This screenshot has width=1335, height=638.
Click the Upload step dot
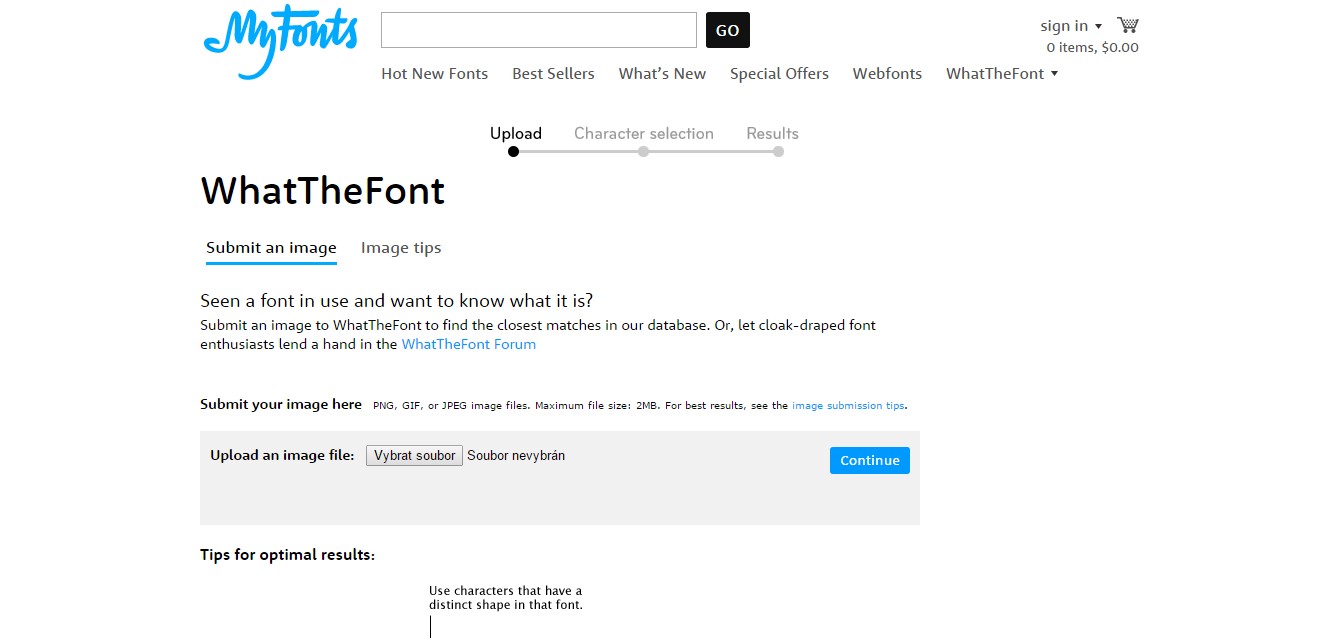coord(514,152)
